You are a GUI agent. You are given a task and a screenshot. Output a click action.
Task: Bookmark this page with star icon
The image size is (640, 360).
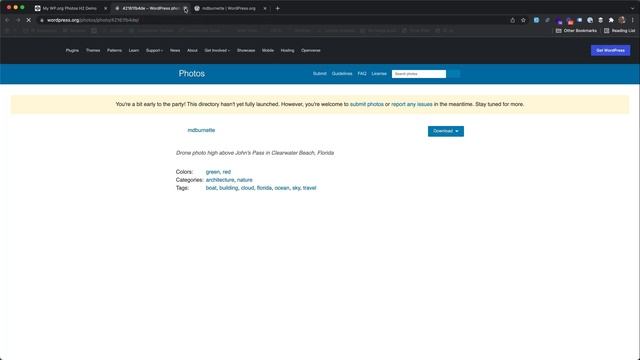(523, 20)
